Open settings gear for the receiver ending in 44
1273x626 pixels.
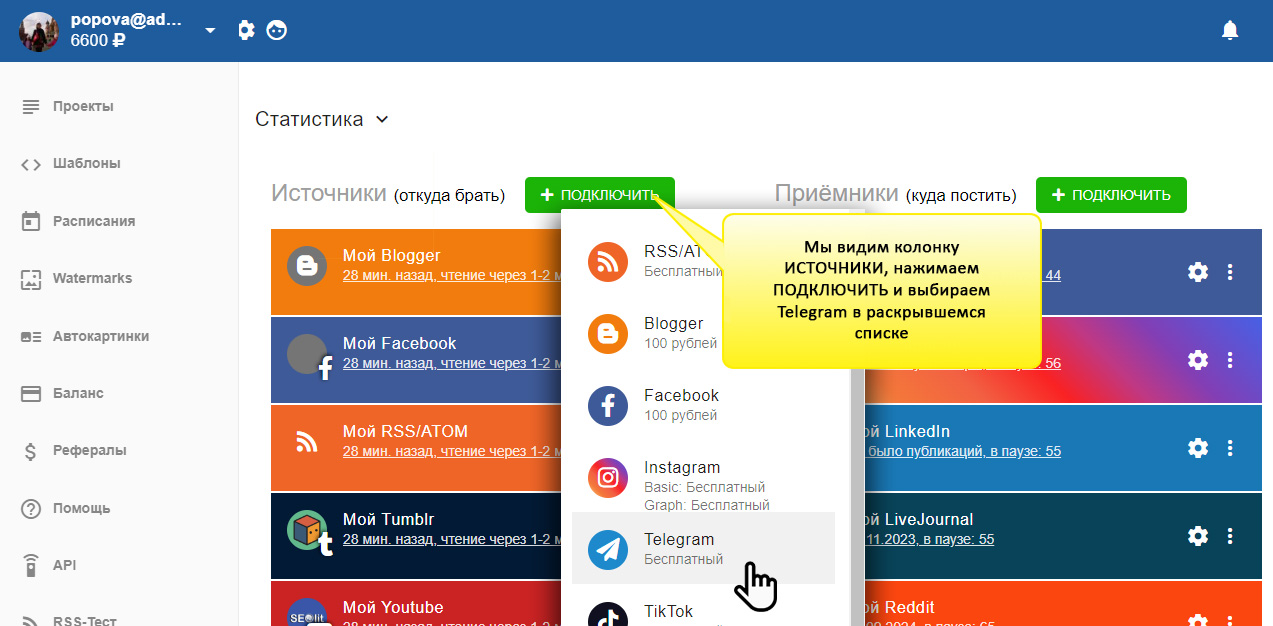click(x=1197, y=272)
